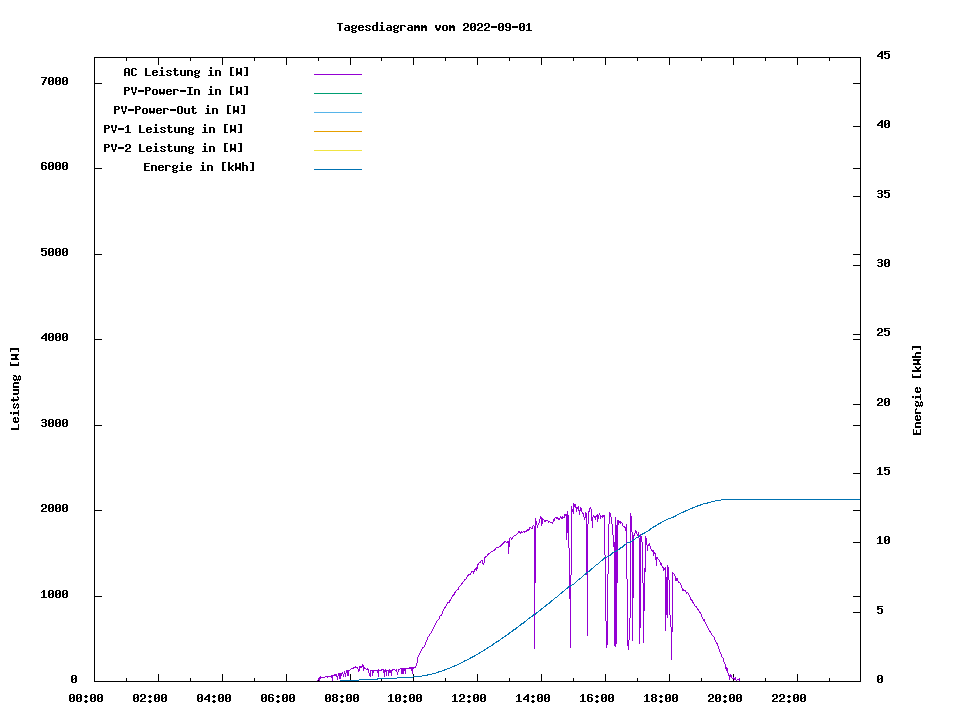Click the 08:00 time axis label
Image resolution: width=960 pixels, height=720 pixels.
coord(341,698)
